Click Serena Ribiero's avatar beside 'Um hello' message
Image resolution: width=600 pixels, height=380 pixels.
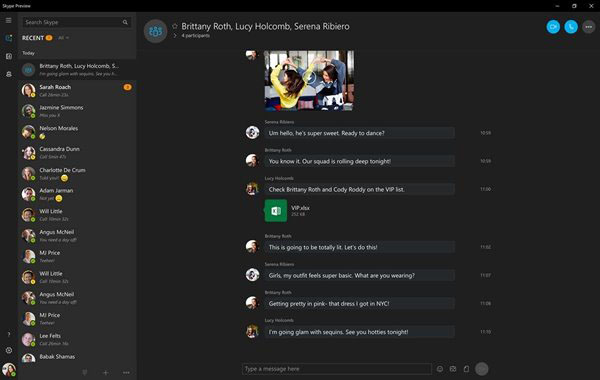click(253, 132)
